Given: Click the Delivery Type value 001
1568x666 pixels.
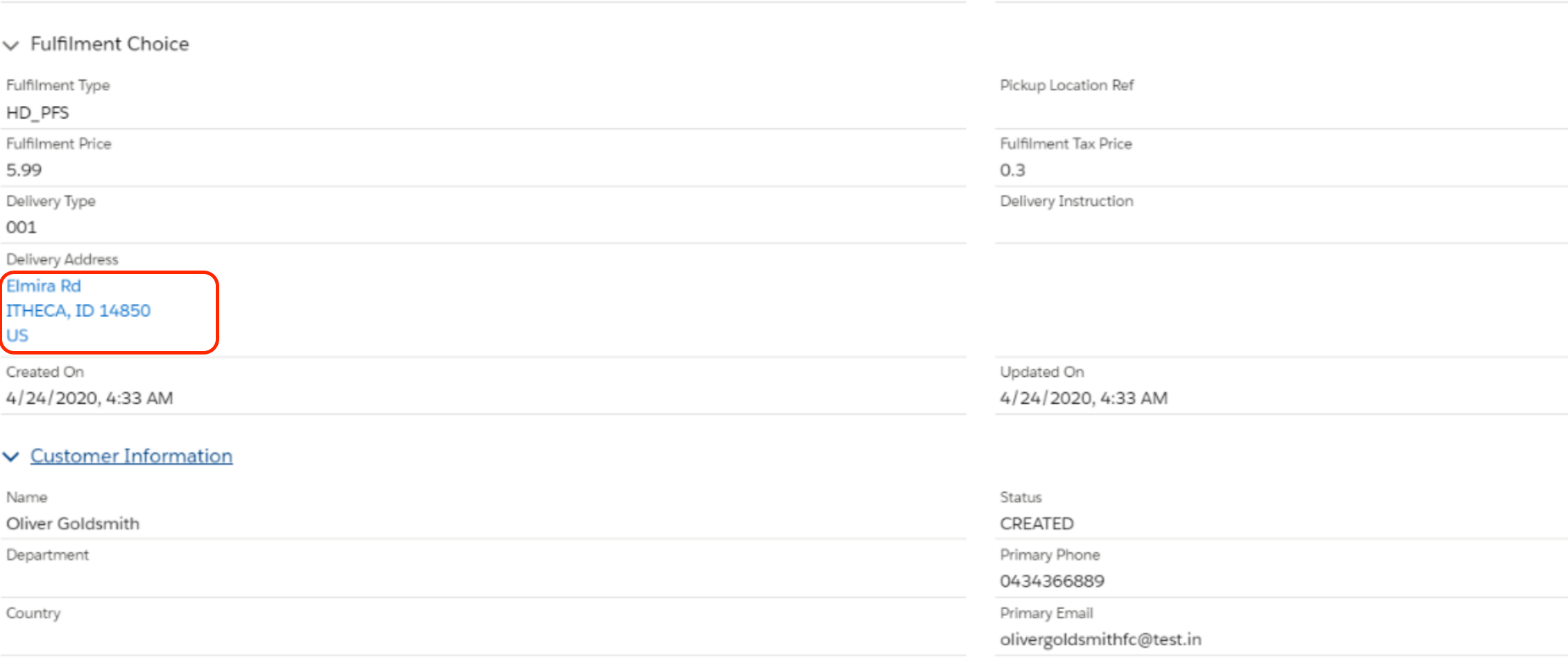Looking at the screenshot, I should [x=22, y=228].
